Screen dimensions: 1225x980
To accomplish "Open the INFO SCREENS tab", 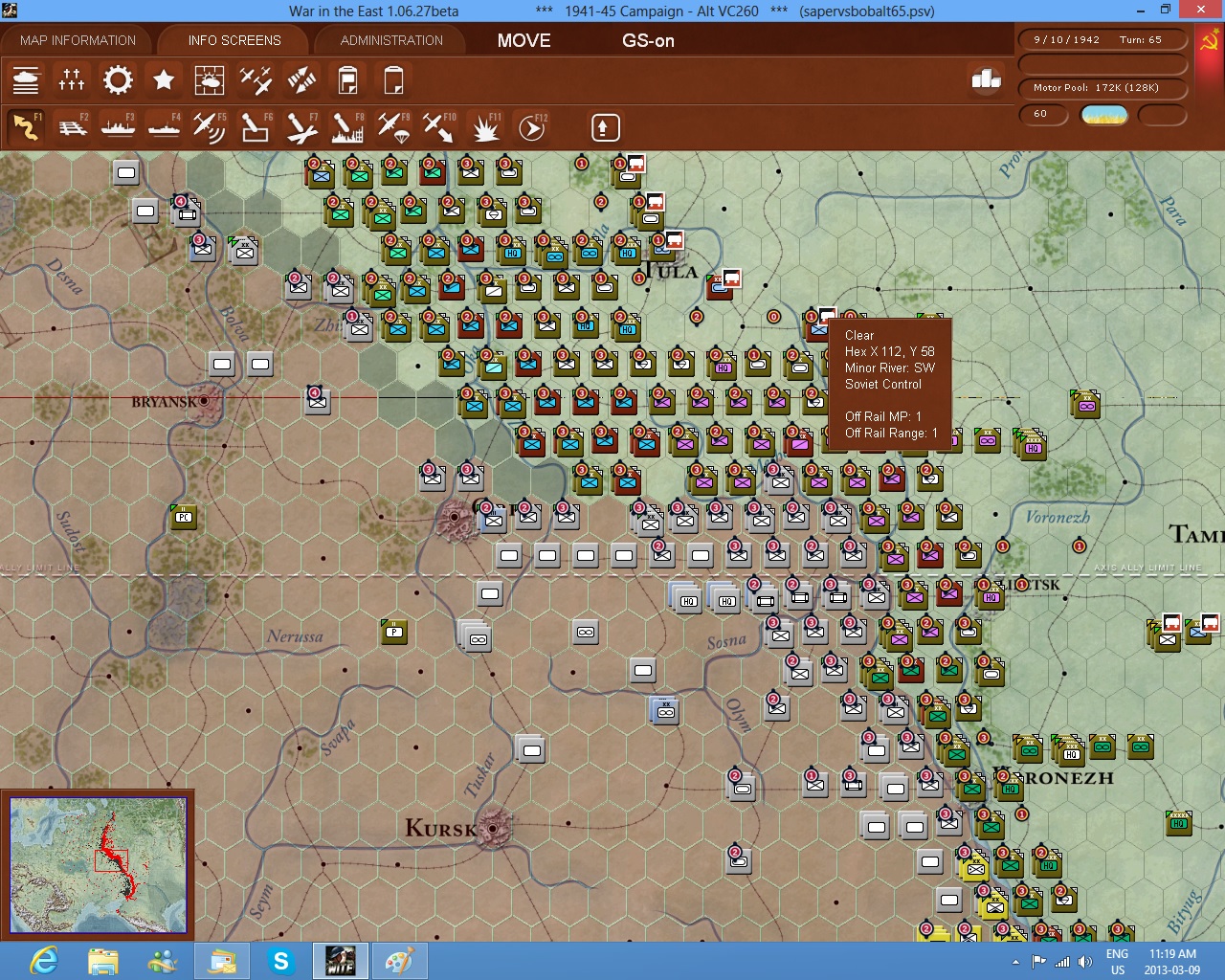I will (234, 40).
